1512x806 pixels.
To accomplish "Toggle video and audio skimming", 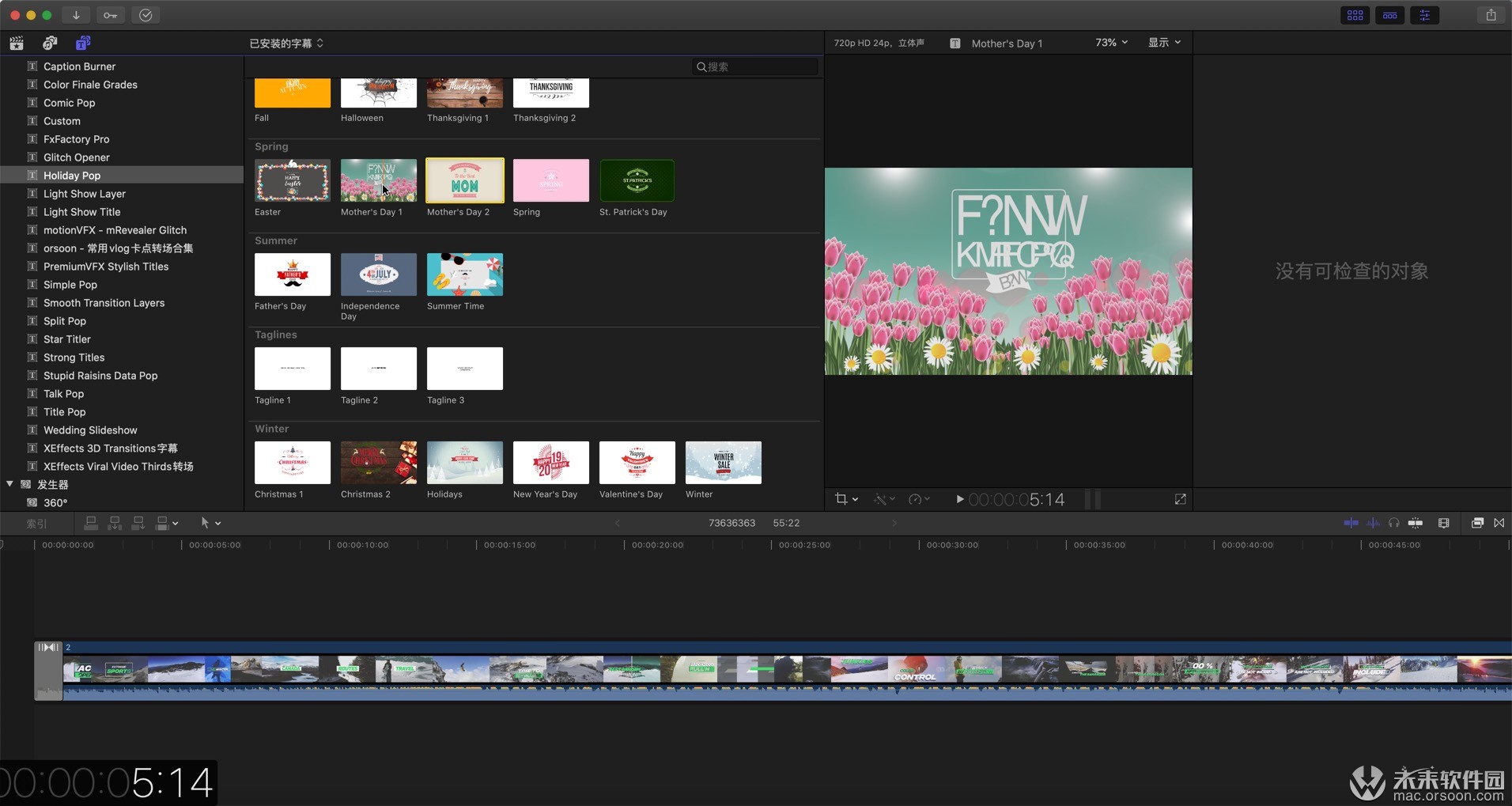I will (1351, 523).
